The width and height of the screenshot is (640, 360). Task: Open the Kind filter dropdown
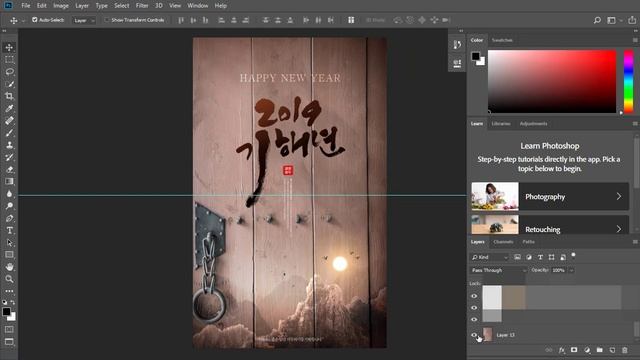click(489, 257)
